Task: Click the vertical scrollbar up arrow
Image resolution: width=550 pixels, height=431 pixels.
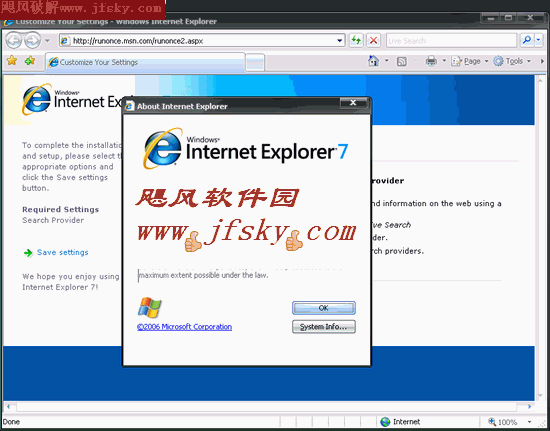Action: [x=541, y=81]
